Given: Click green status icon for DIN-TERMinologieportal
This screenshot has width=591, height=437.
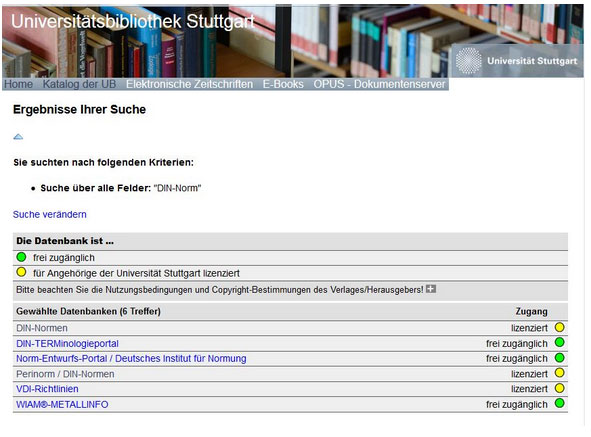Looking at the screenshot, I should click(559, 342).
